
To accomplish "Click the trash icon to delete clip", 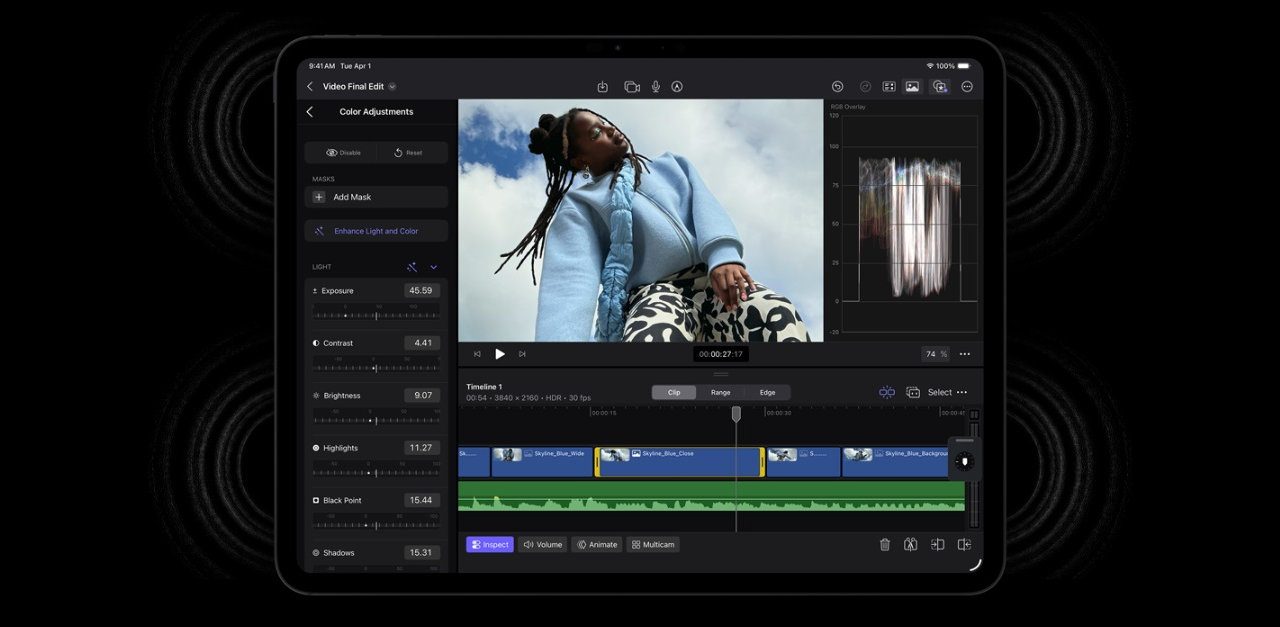I will 884,544.
